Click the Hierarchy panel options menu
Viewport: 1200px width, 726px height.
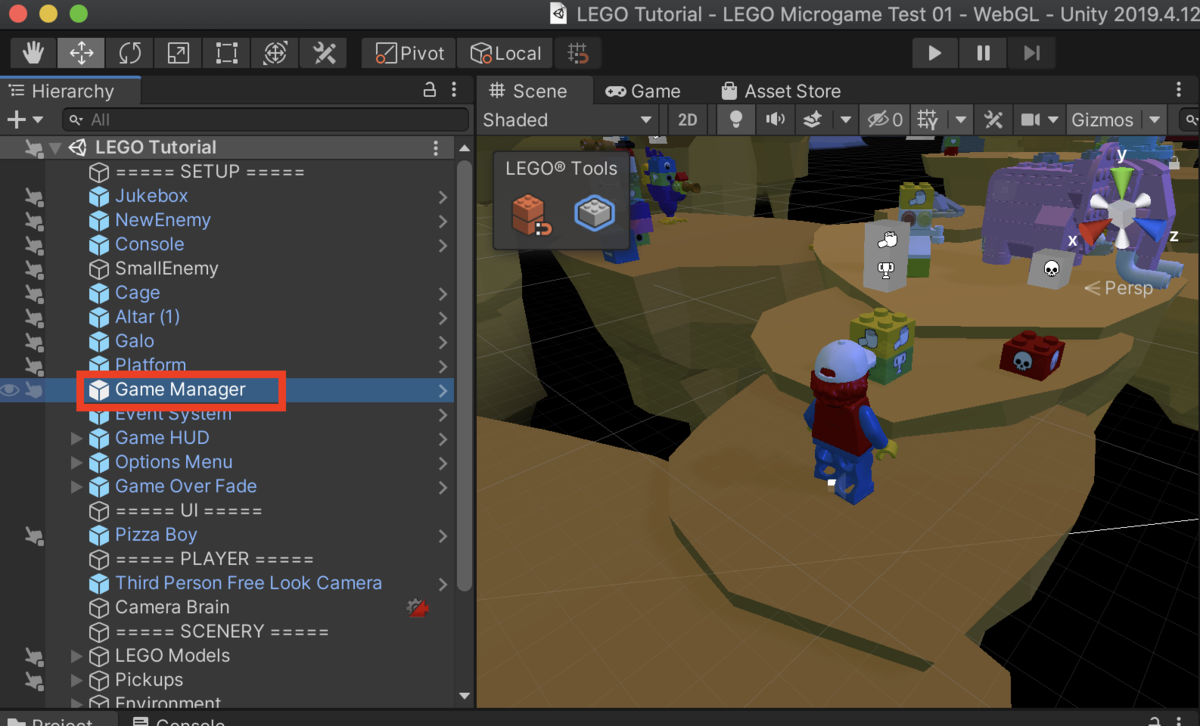[x=454, y=90]
